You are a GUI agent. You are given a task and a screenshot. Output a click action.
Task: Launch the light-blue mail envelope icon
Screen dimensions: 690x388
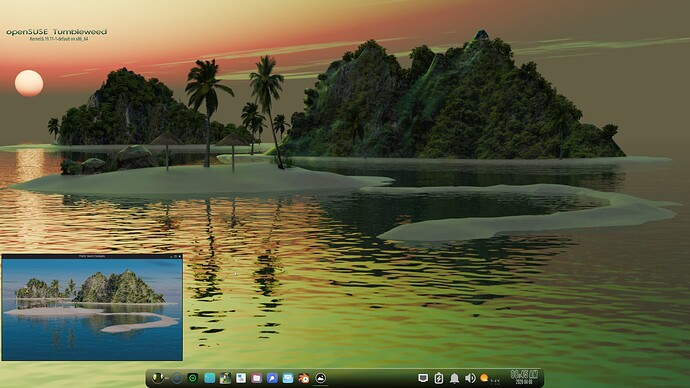click(x=288, y=378)
